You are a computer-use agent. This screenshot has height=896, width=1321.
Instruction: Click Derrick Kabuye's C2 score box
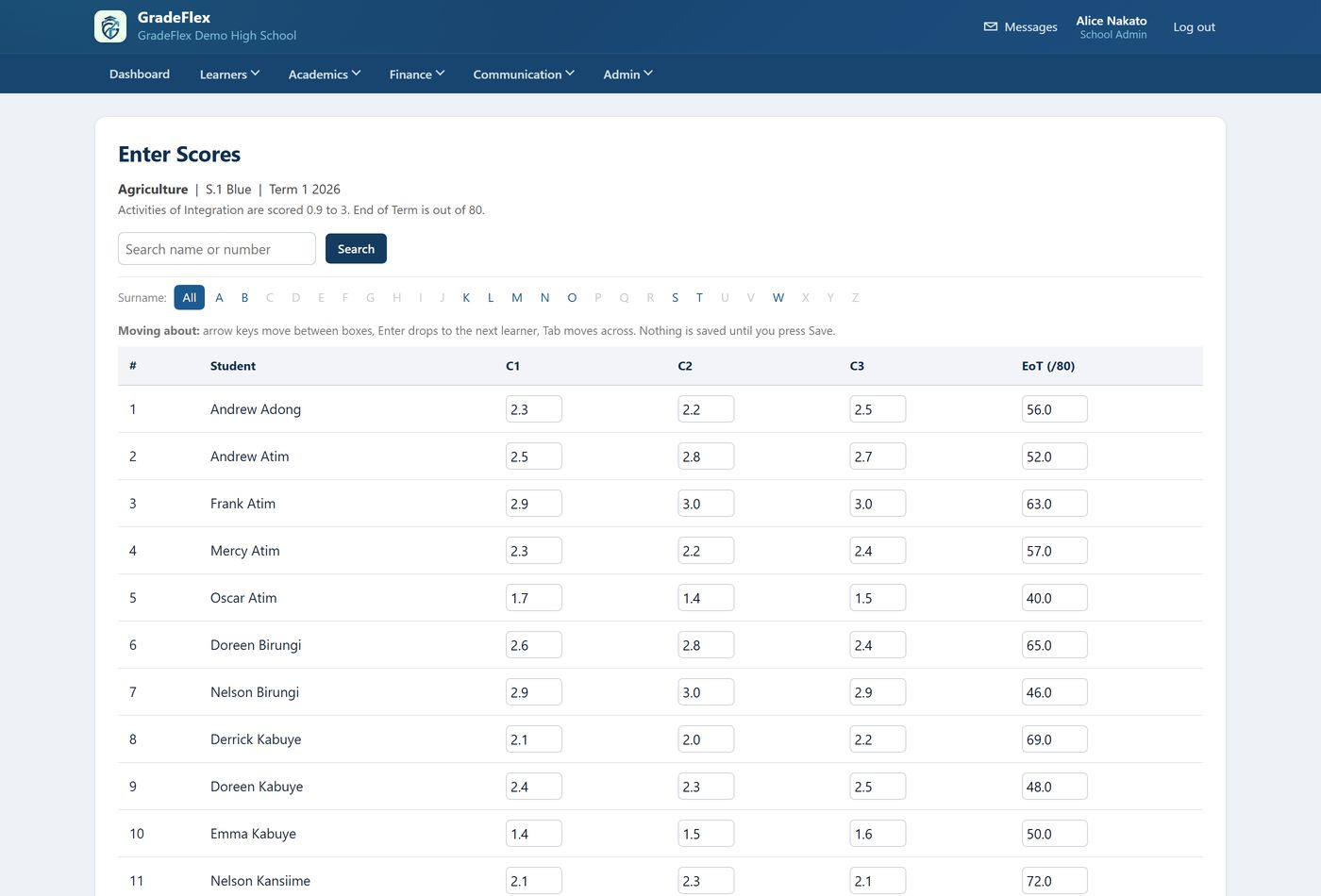tap(706, 738)
